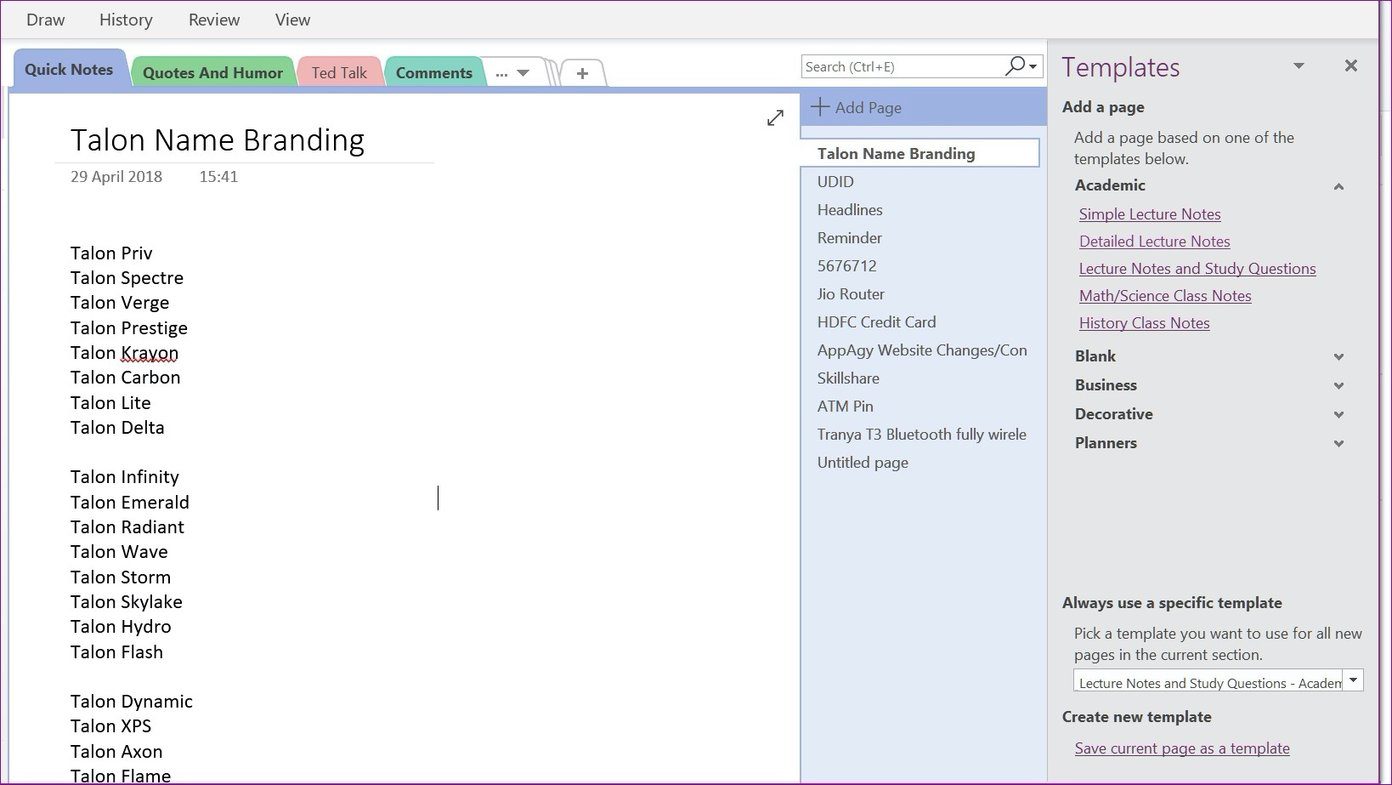Switch to the Comments section
Screen dimensions: 1392x785
434,73
